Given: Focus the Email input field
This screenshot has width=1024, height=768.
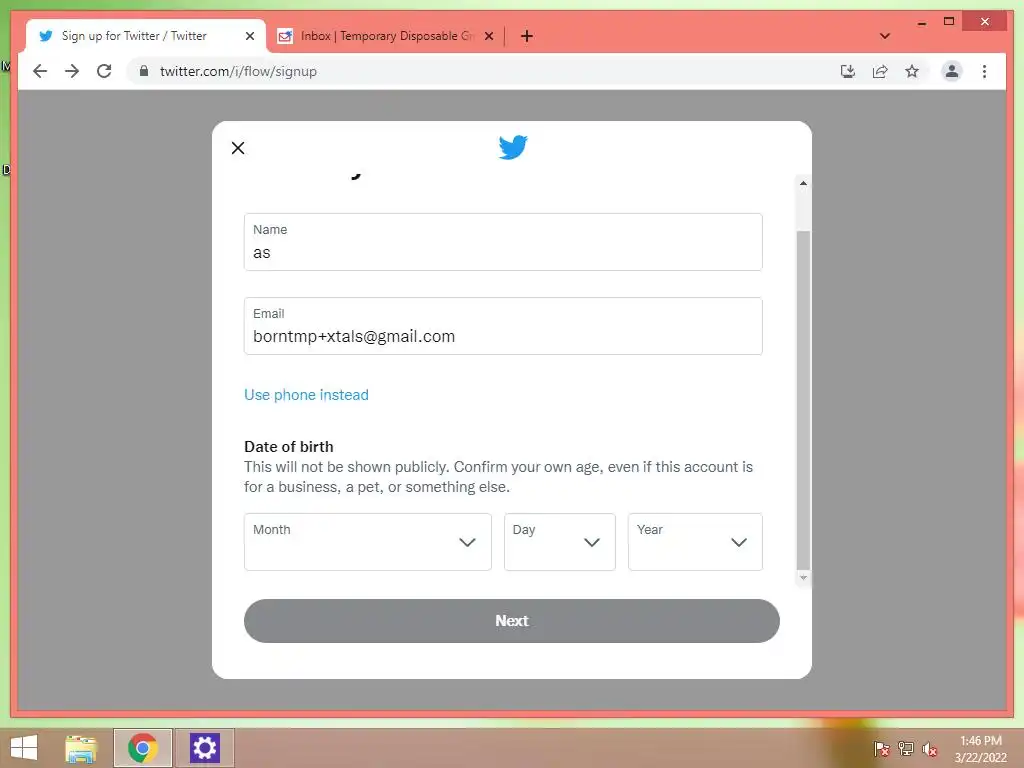Looking at the screenshot, I should 503,326.
